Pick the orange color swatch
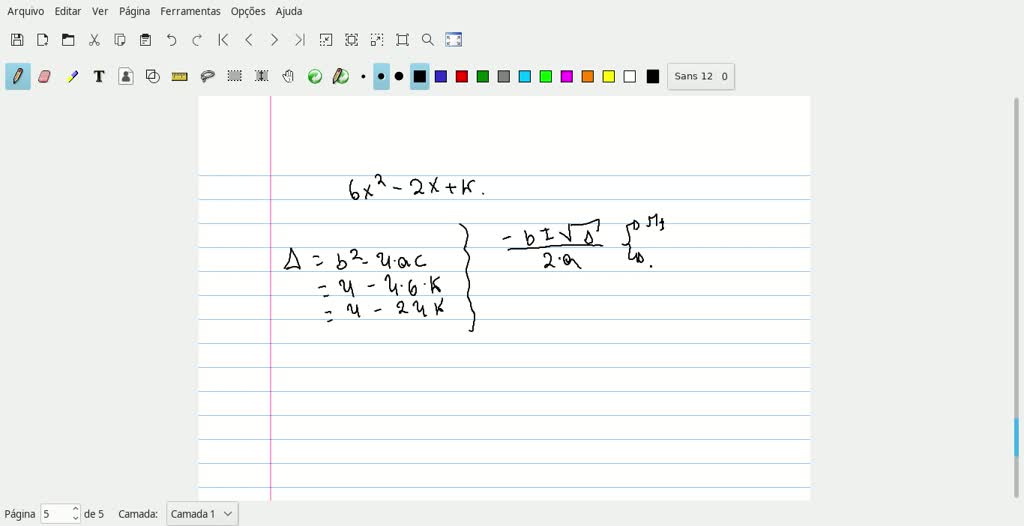This screenshot has width=1024, height=526. 588,76
